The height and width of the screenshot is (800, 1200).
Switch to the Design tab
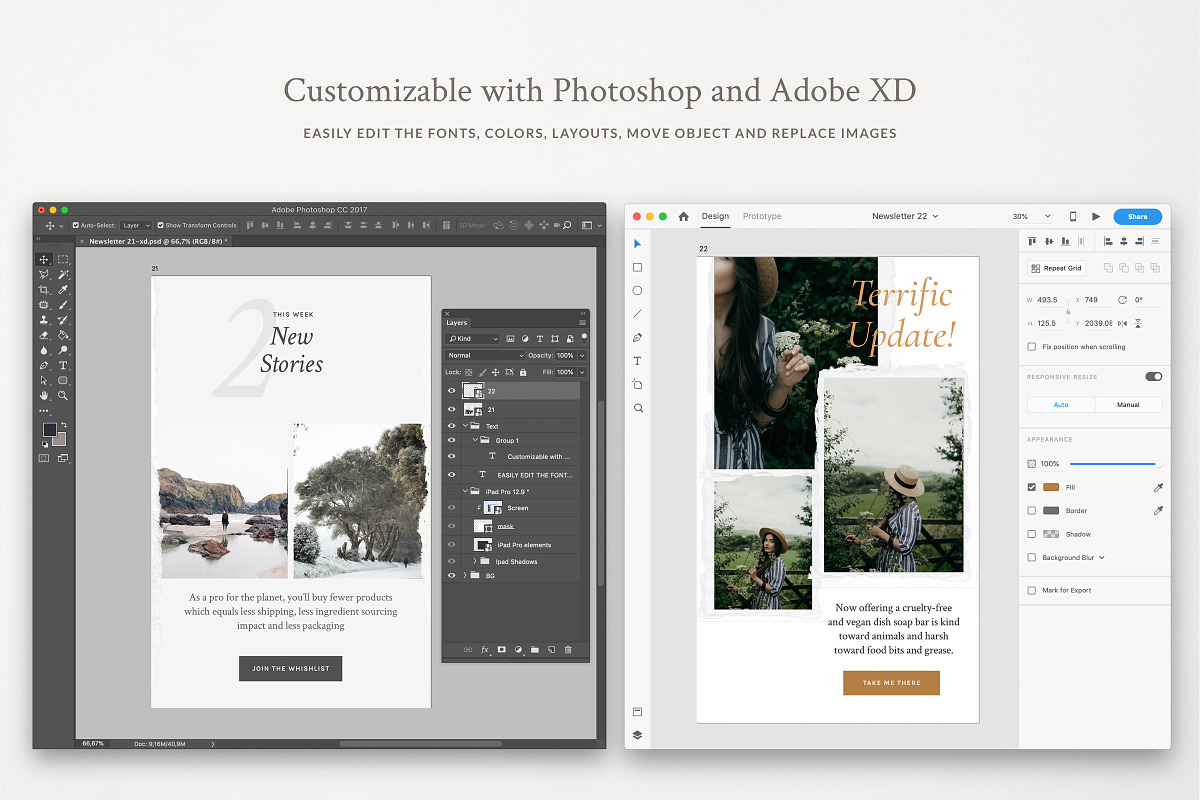[715, 216]
